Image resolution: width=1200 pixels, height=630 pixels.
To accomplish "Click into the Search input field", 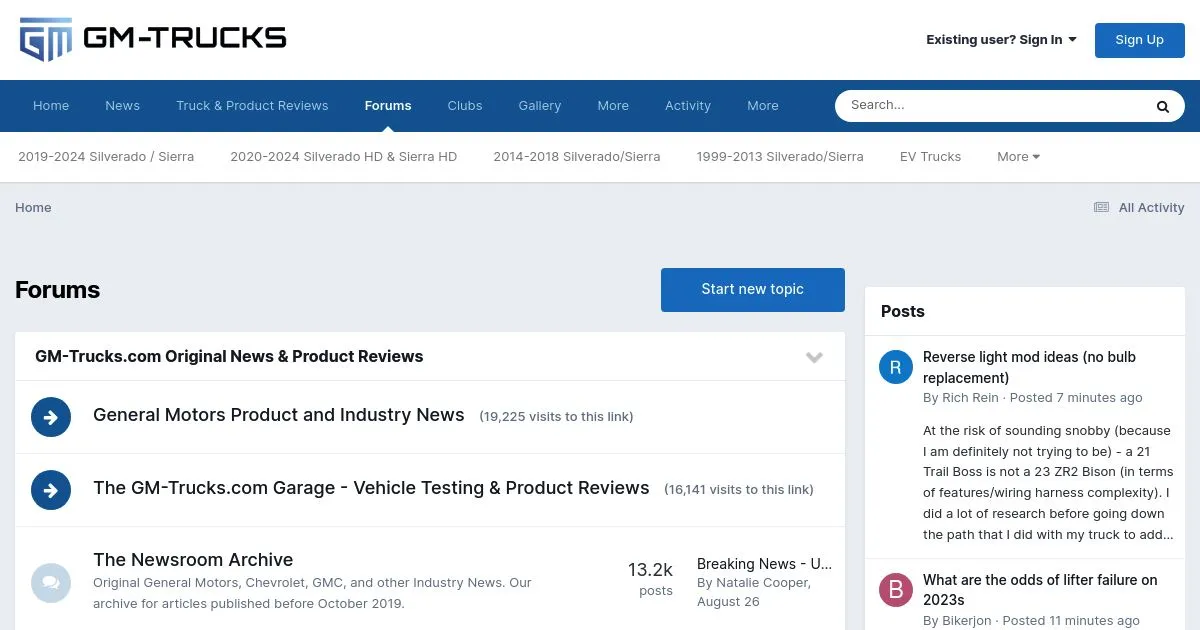I will [990, 105].
